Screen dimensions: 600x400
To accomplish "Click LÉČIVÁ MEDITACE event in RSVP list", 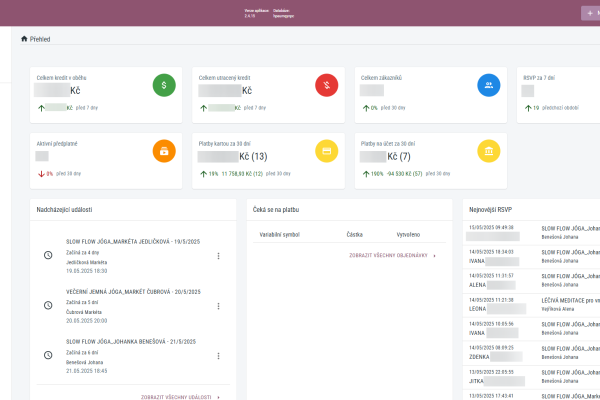I will tap(570, 300).
